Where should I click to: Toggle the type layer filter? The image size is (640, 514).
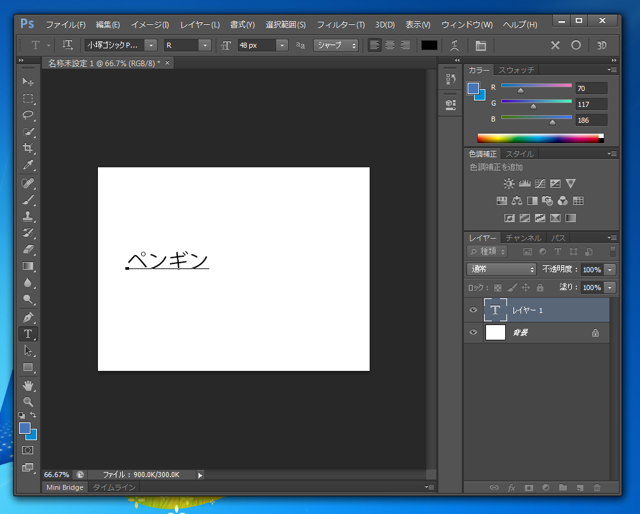pos(558,251)
